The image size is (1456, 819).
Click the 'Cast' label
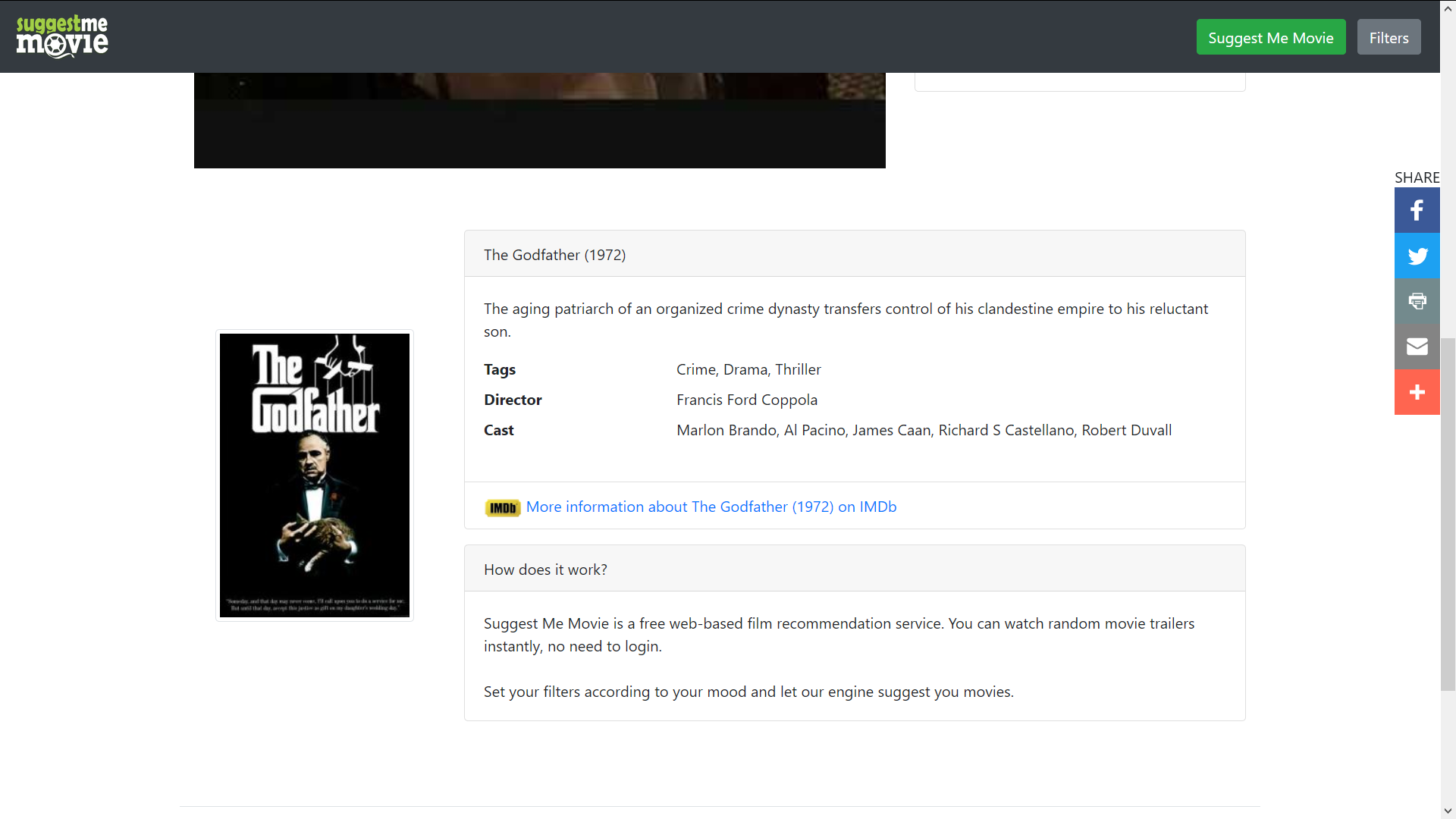(x=499, y=430)
